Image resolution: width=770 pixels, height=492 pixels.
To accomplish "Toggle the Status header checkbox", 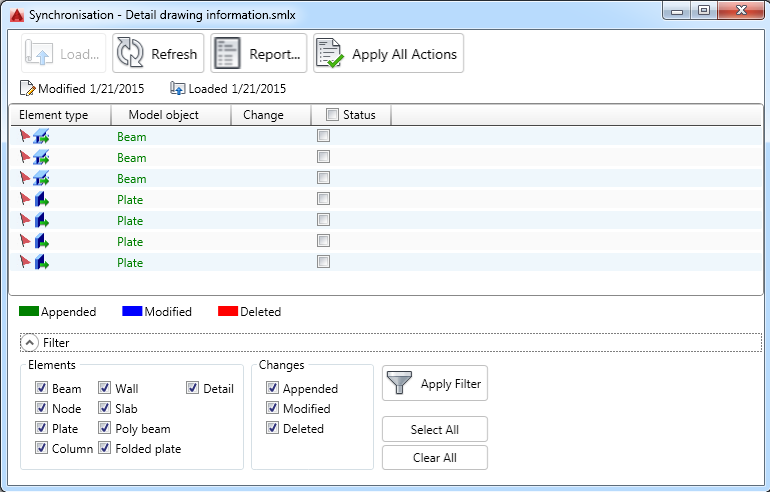I will [332, 114].
